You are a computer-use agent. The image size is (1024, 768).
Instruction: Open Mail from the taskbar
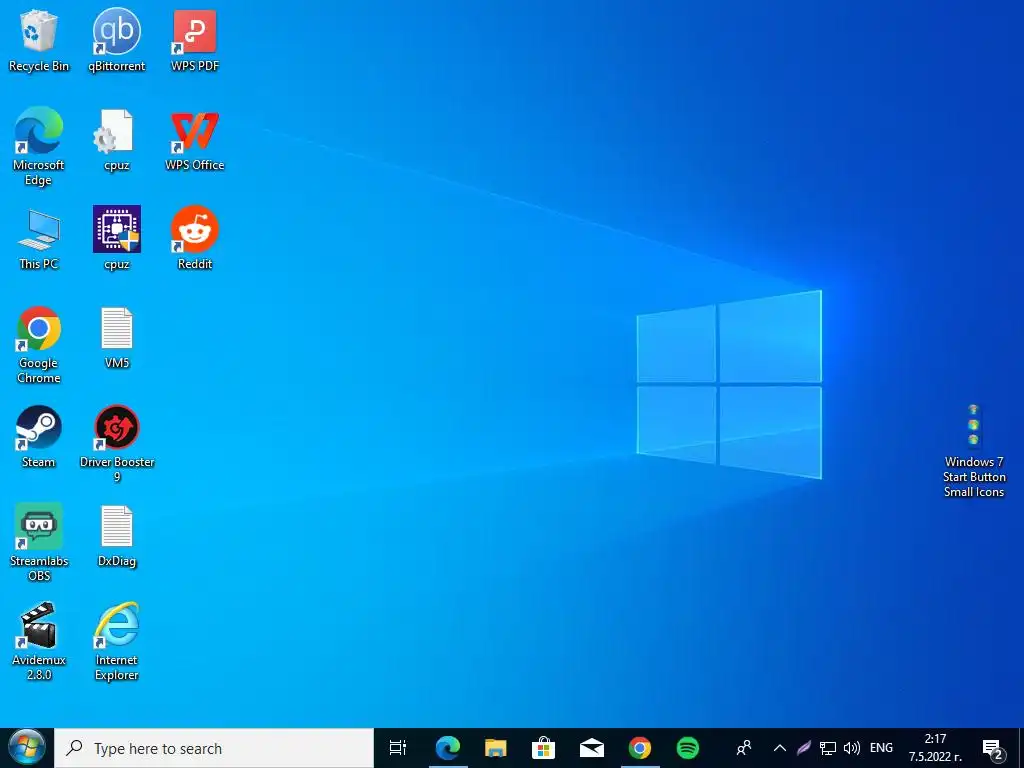(x=592, y=748)
